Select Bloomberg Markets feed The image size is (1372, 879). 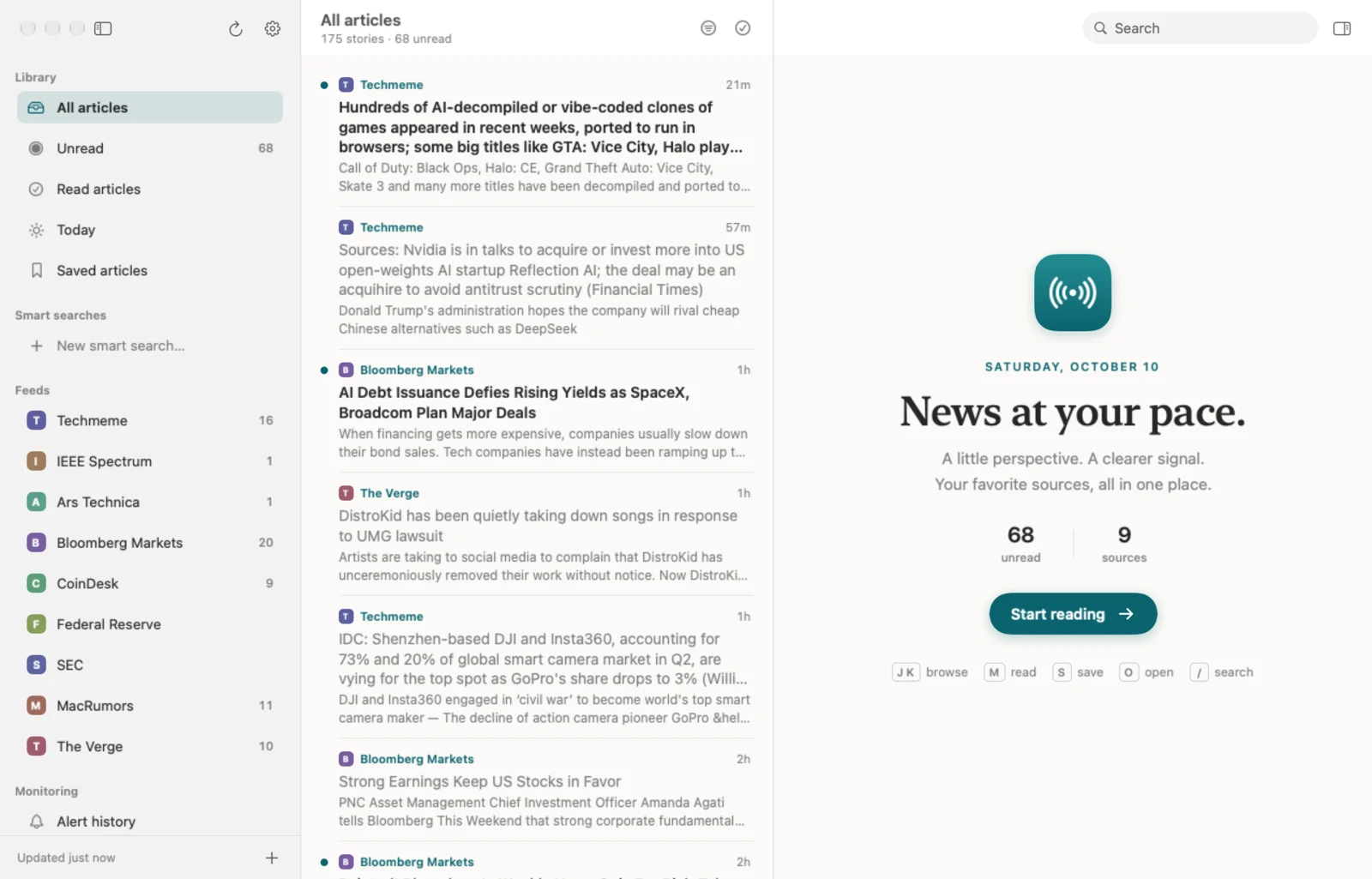(x=150, y=543)
